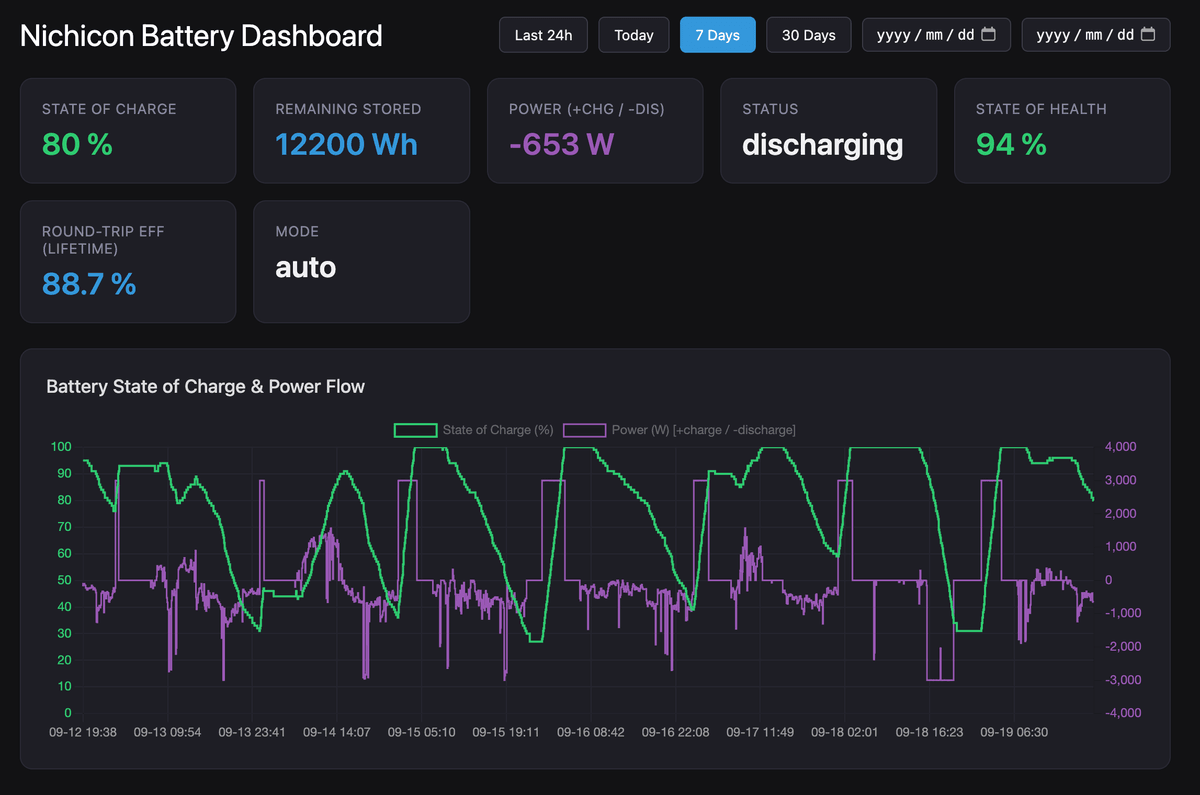Click the 09-17 11:49 x-axis label
Viewport: 1200px width, 795px height.
pyautogui.click(x=761, y=733)
